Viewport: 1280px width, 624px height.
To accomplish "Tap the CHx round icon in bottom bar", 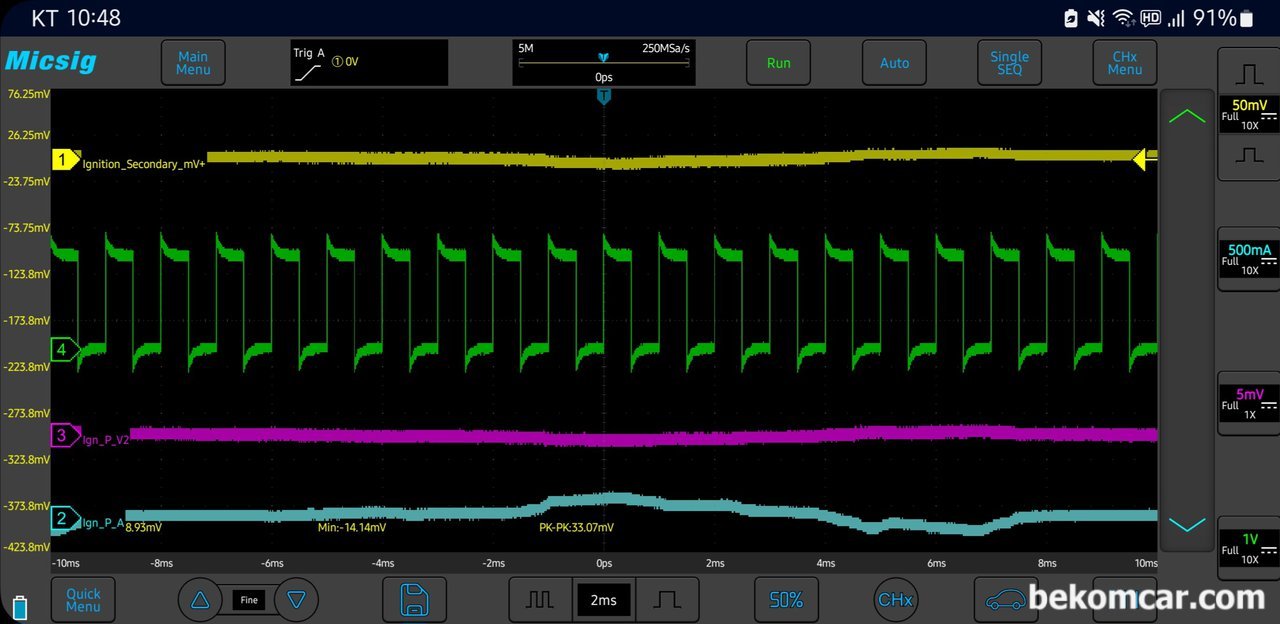I will (x=895, y=600).
